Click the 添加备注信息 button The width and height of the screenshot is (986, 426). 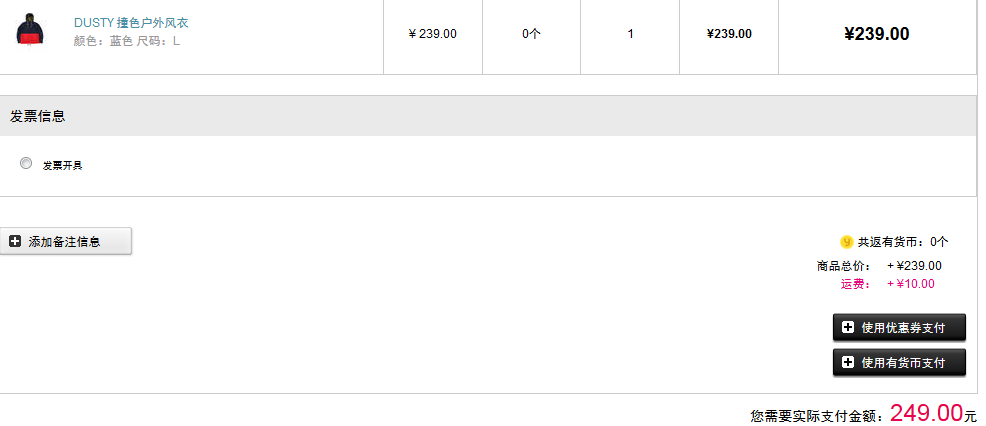point(65,242)
